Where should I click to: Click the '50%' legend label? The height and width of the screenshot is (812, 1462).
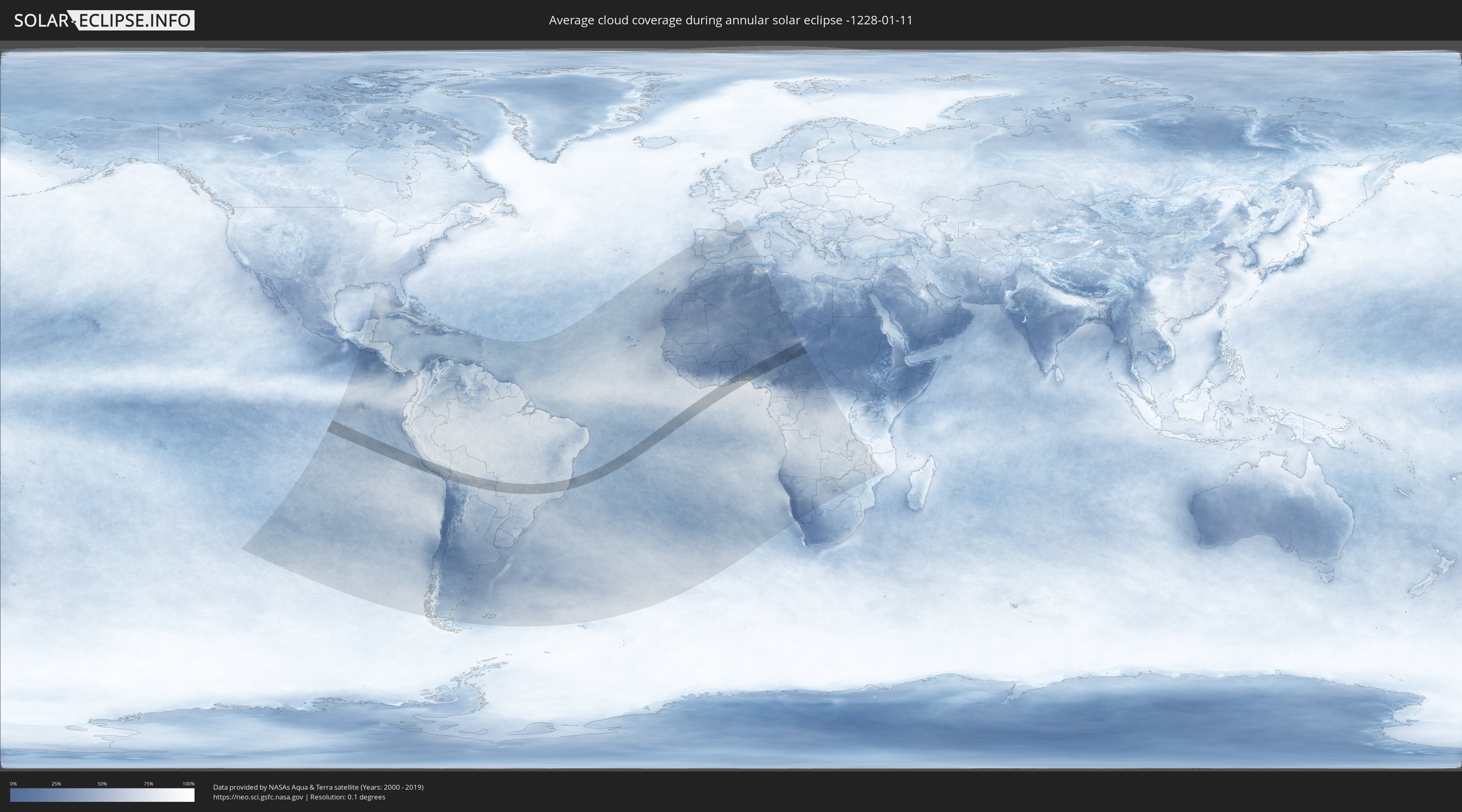tap(102, 784)
